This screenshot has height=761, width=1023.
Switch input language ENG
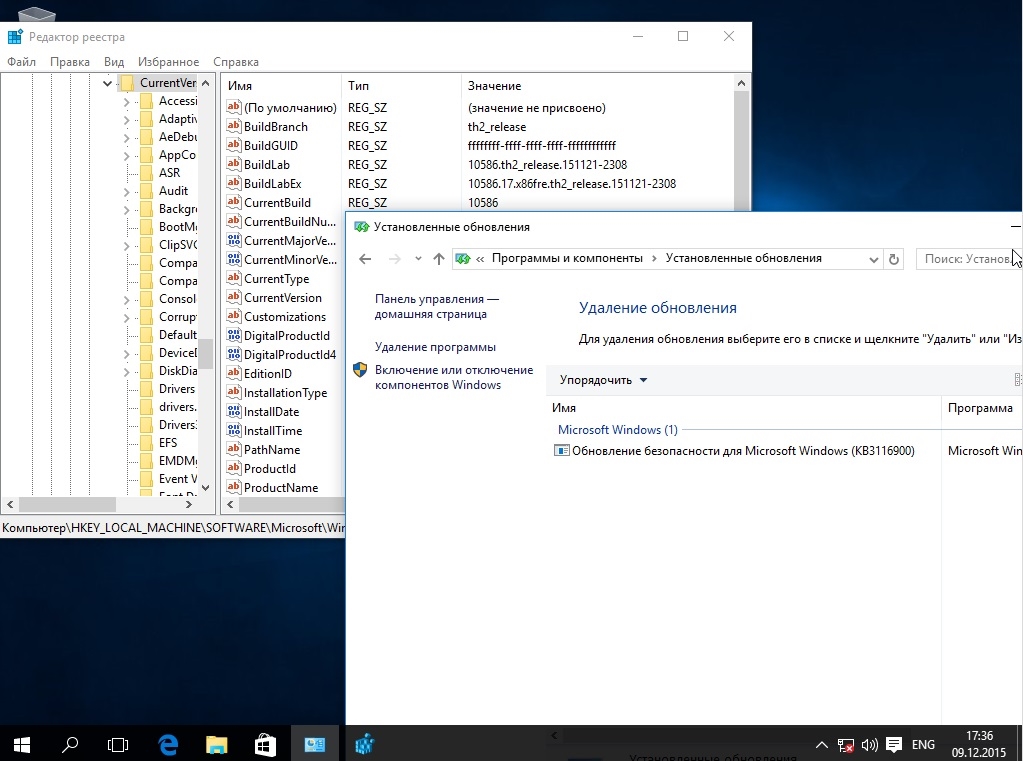[923, 745]
